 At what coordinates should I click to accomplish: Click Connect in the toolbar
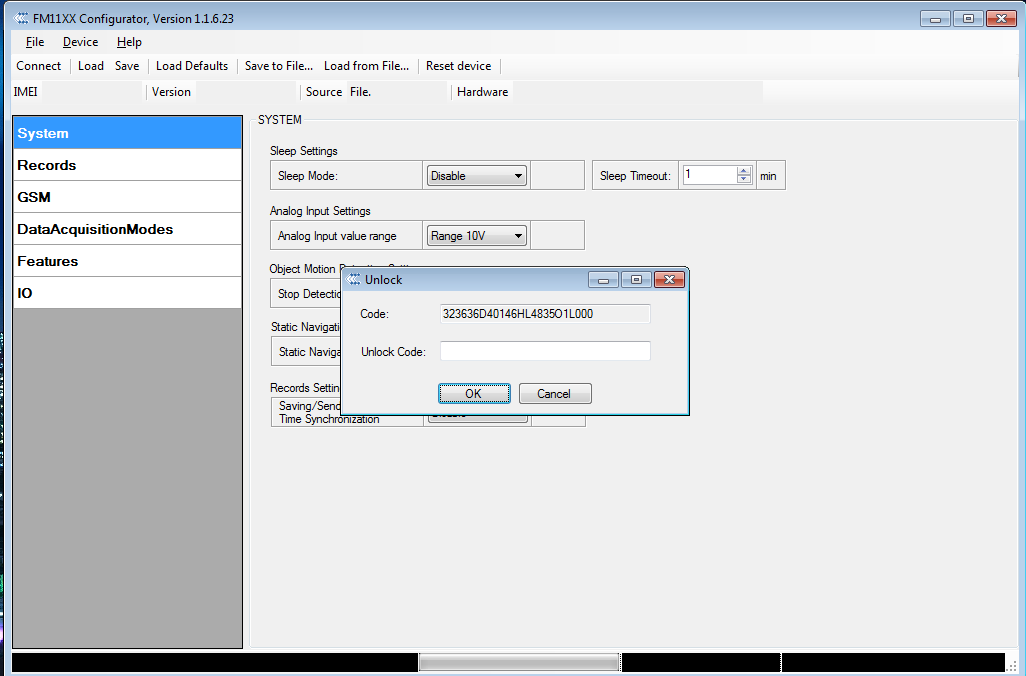[39, 66]
